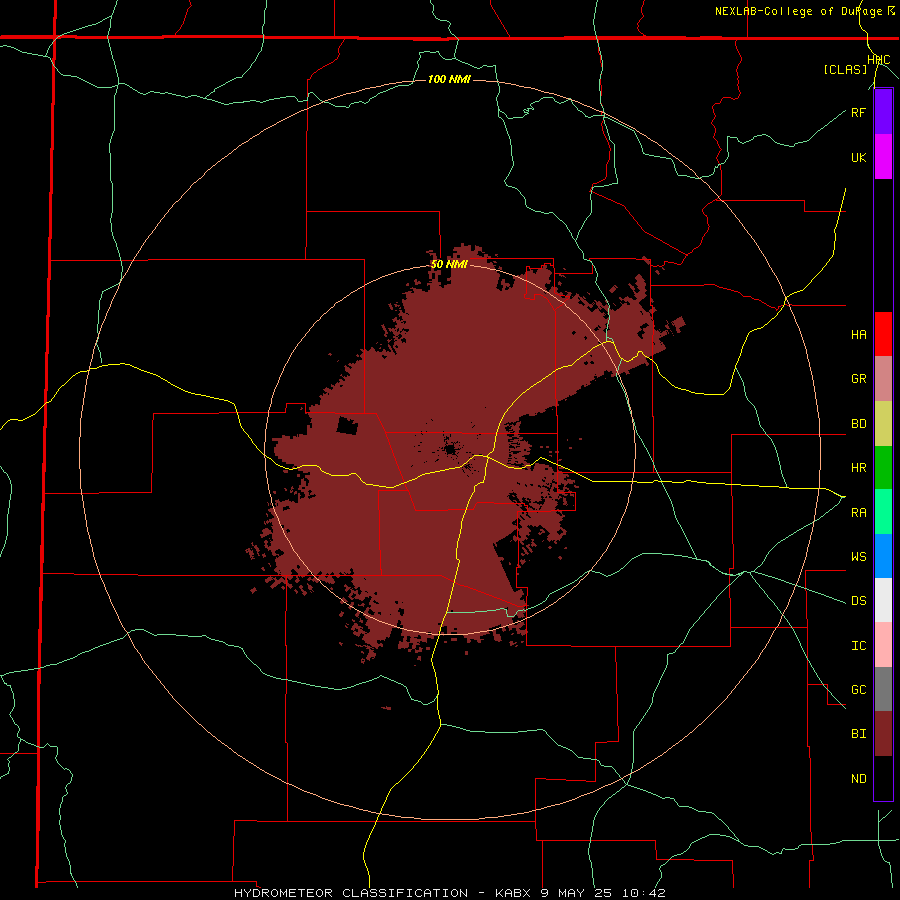
Task: Click the UK legend label
Action: click(x=858, y=157)
